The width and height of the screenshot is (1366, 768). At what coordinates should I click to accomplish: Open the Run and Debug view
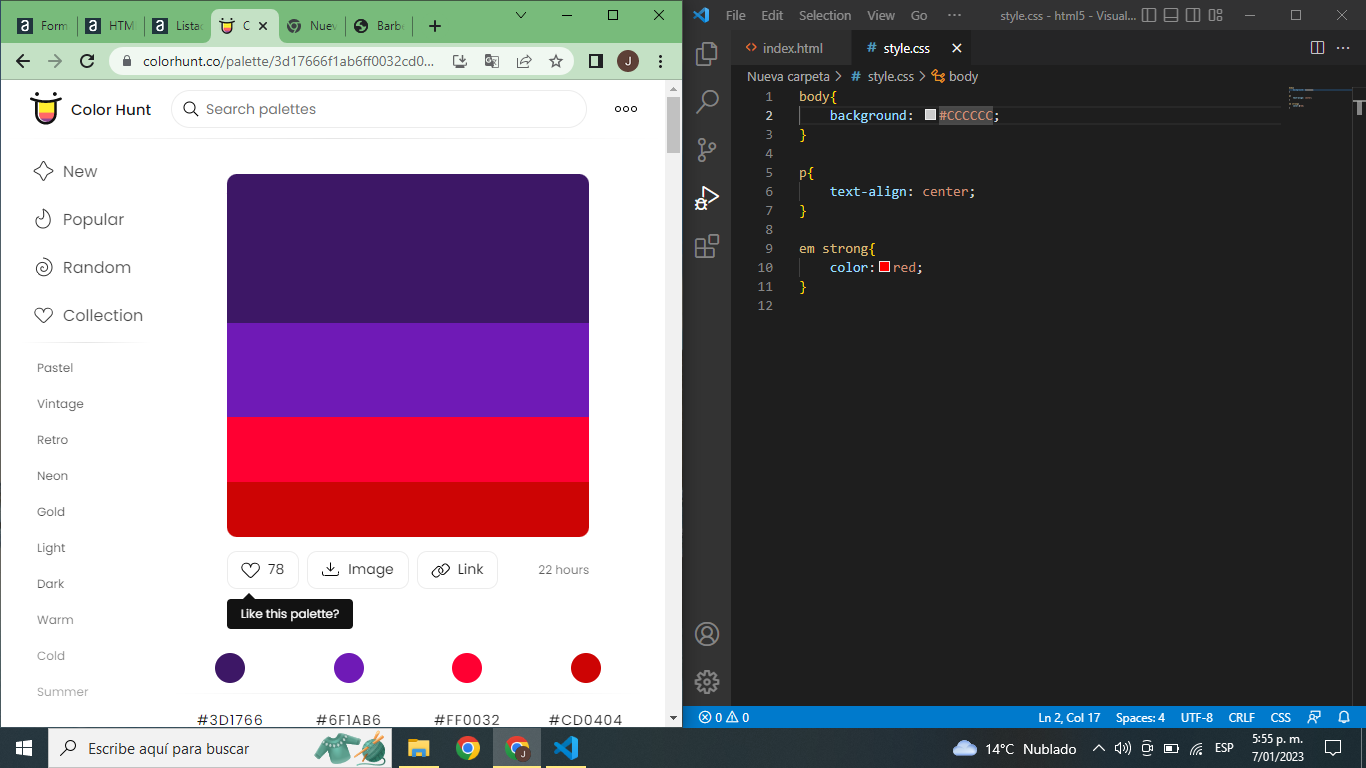(x=707, y=198)
